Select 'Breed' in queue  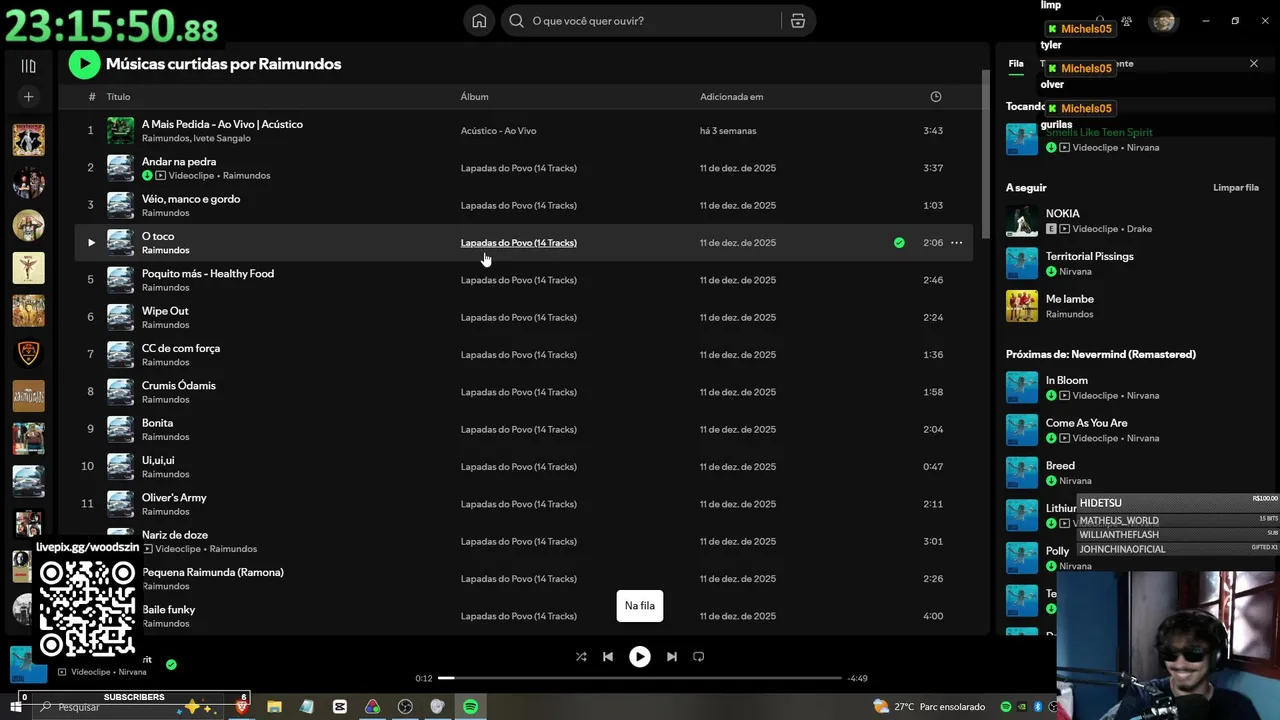coord(1133,473)
